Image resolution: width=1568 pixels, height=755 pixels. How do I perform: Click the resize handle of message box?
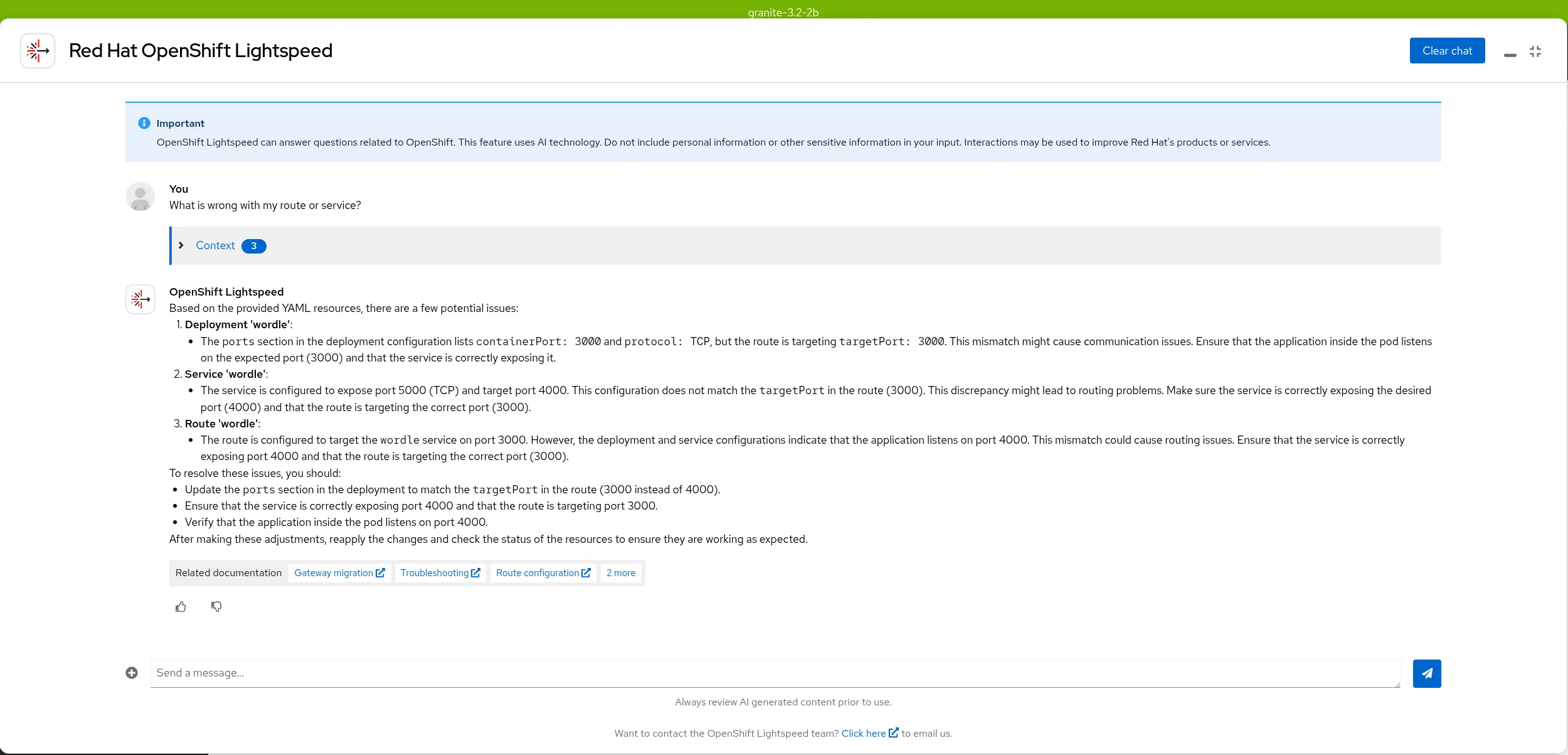pyautogui.click(x=1397, y=684)
